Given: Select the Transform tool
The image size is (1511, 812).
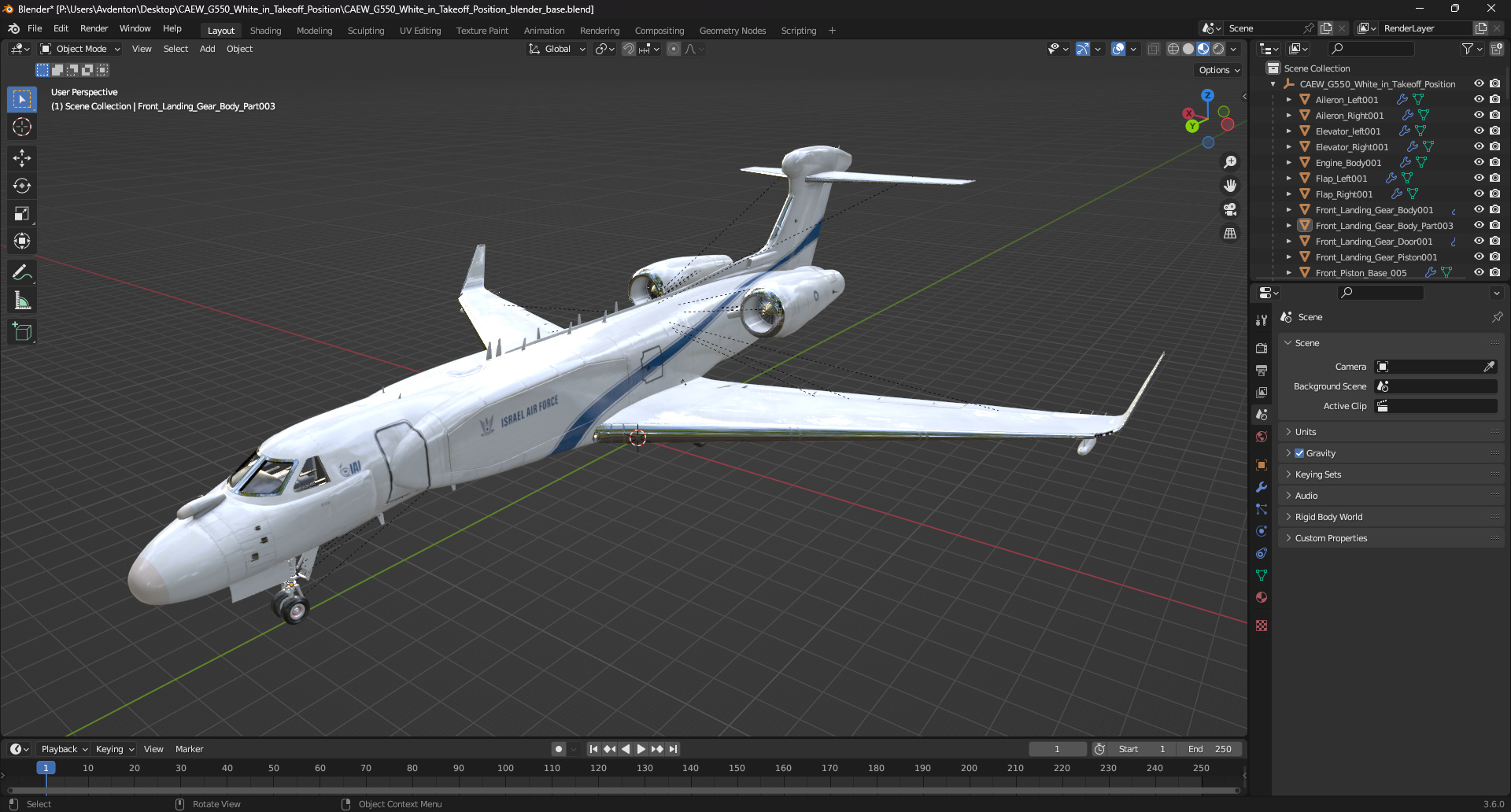Looking at the screenshot, I should pyautogui.click(x=22, y=241).
